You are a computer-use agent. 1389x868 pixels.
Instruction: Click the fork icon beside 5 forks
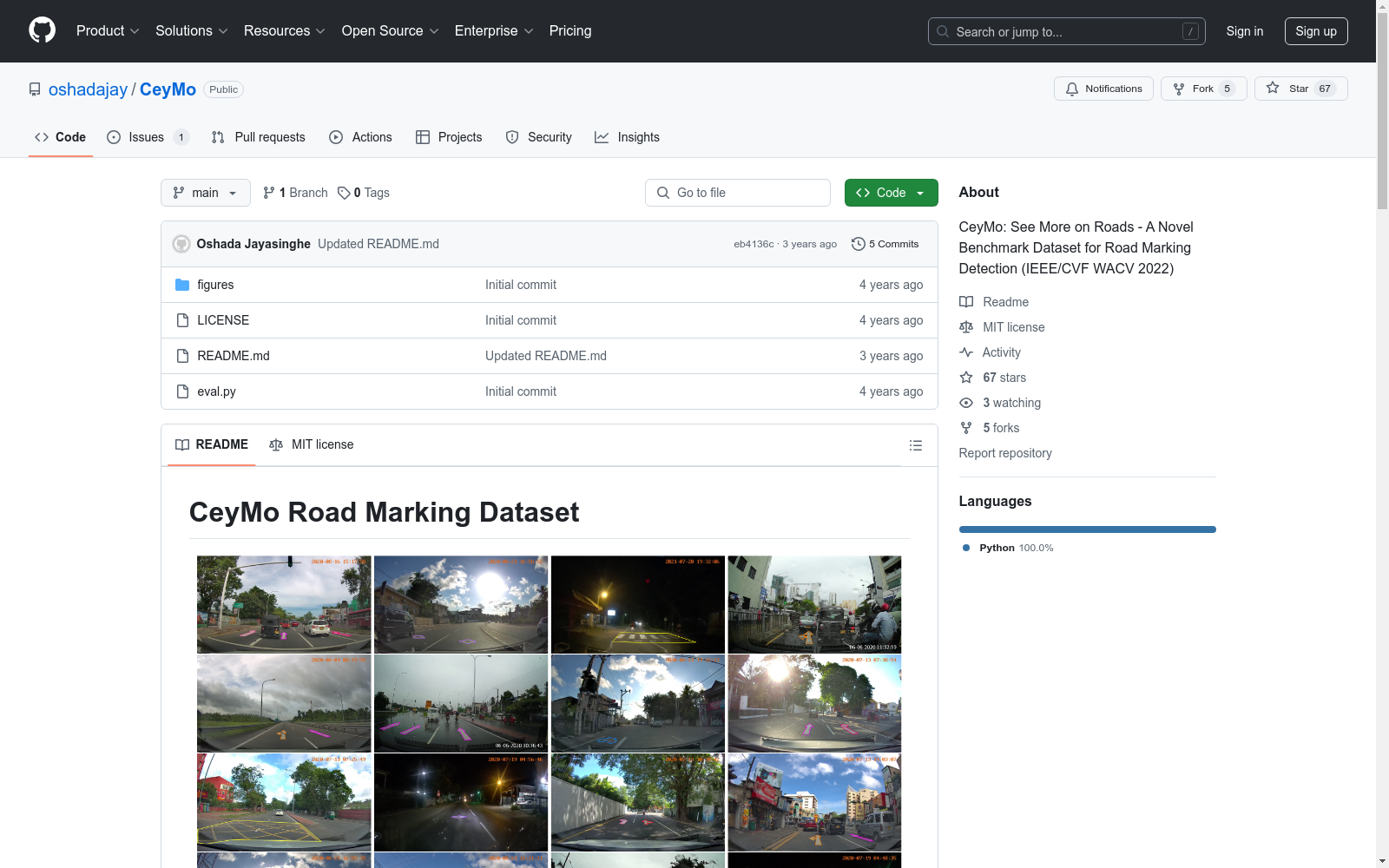[966, 428]
